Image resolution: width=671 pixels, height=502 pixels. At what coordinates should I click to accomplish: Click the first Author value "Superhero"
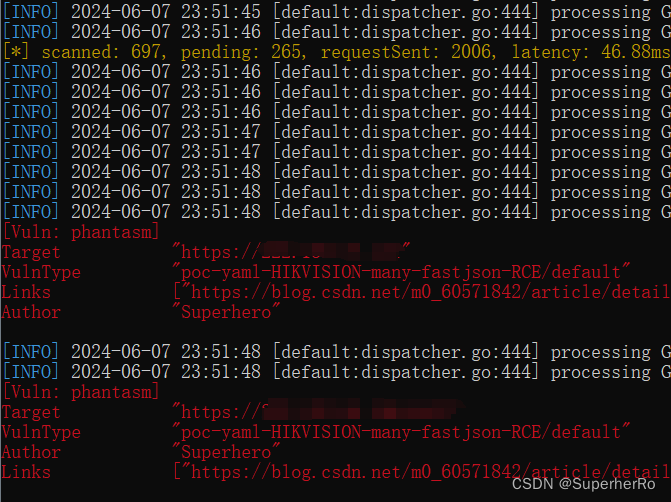click(226, 312)
